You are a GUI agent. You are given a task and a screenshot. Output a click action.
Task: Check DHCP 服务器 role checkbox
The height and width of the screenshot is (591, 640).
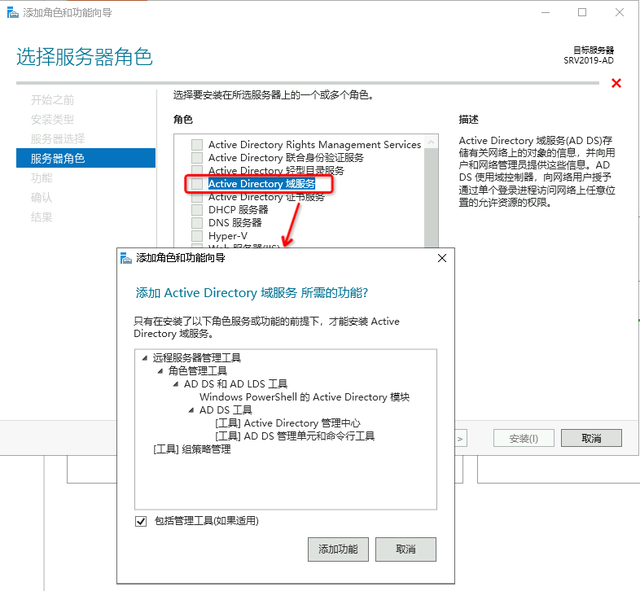[197, 210]
